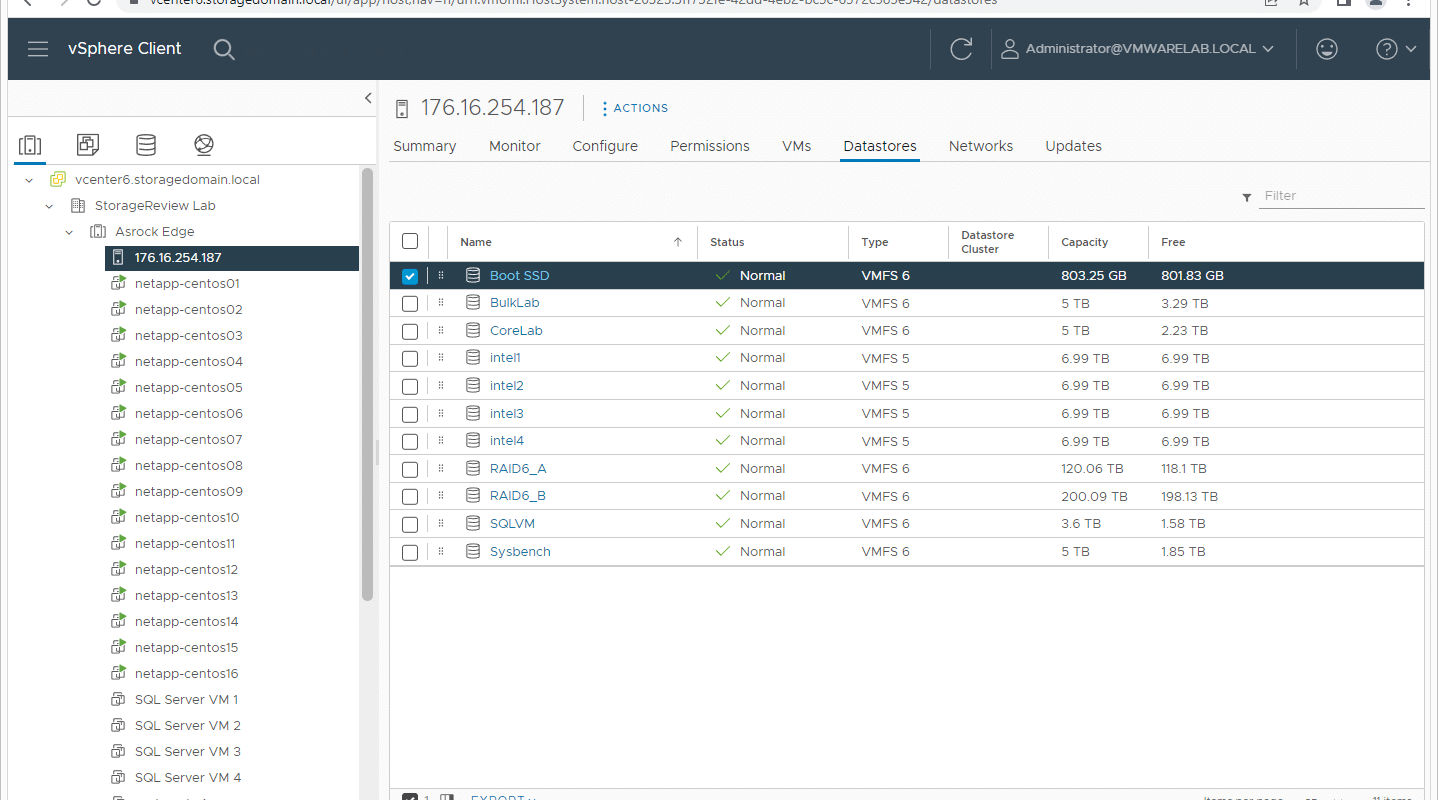The height and width of the screenshot is (800, 1438).
Task: Sort by the Name column header
Action: point(476,242)
